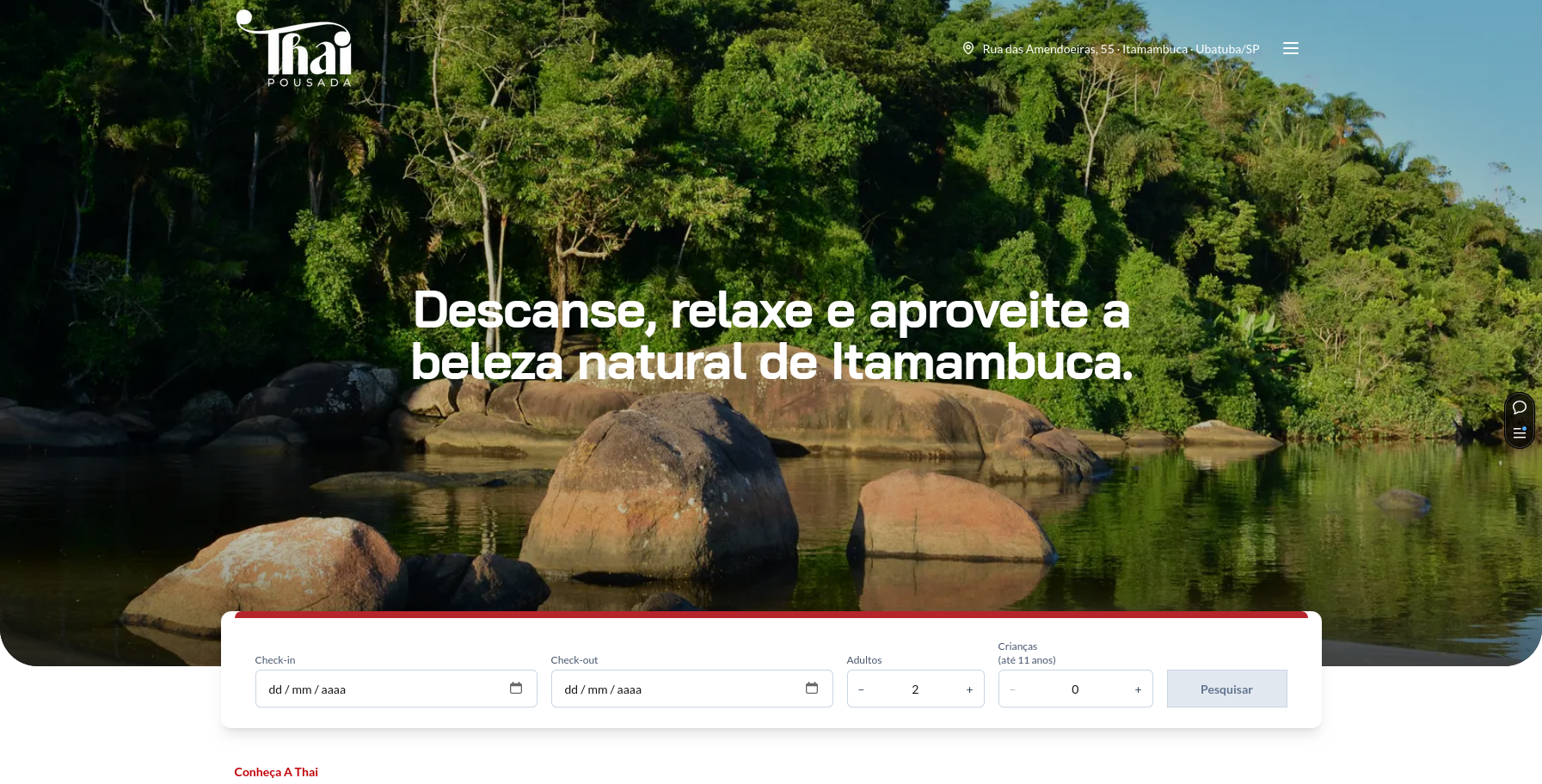
Task: Click the red bar above the booking form
Action: pos(771,616)
